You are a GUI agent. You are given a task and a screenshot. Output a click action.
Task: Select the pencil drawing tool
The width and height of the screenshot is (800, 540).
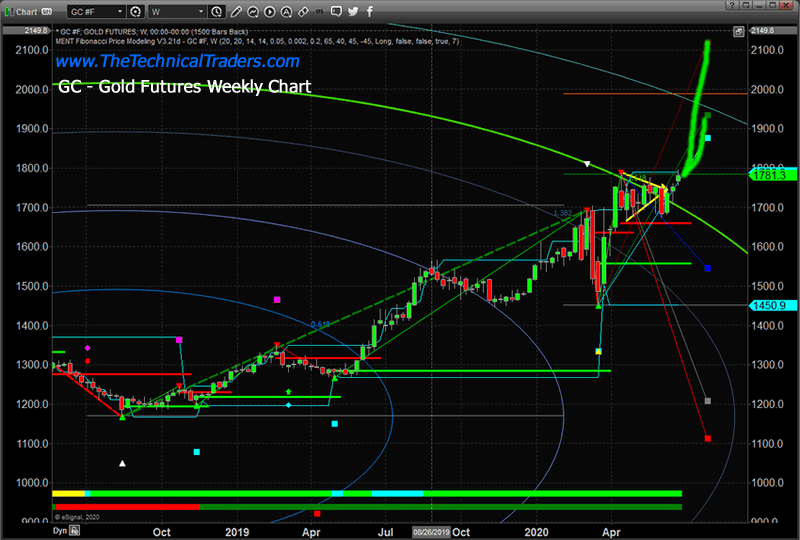pos(236,12)
